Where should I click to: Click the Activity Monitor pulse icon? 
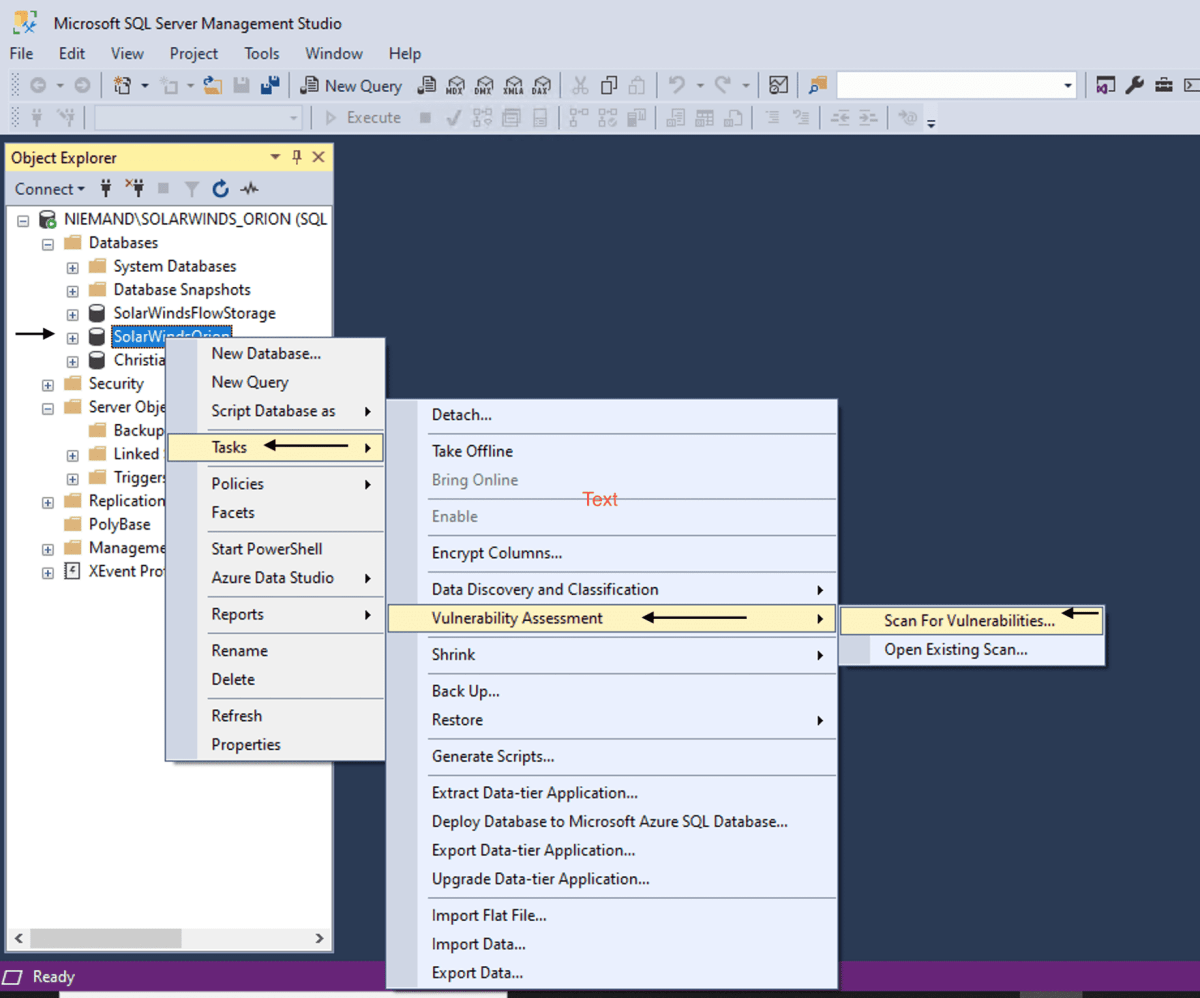coord(249,189)
